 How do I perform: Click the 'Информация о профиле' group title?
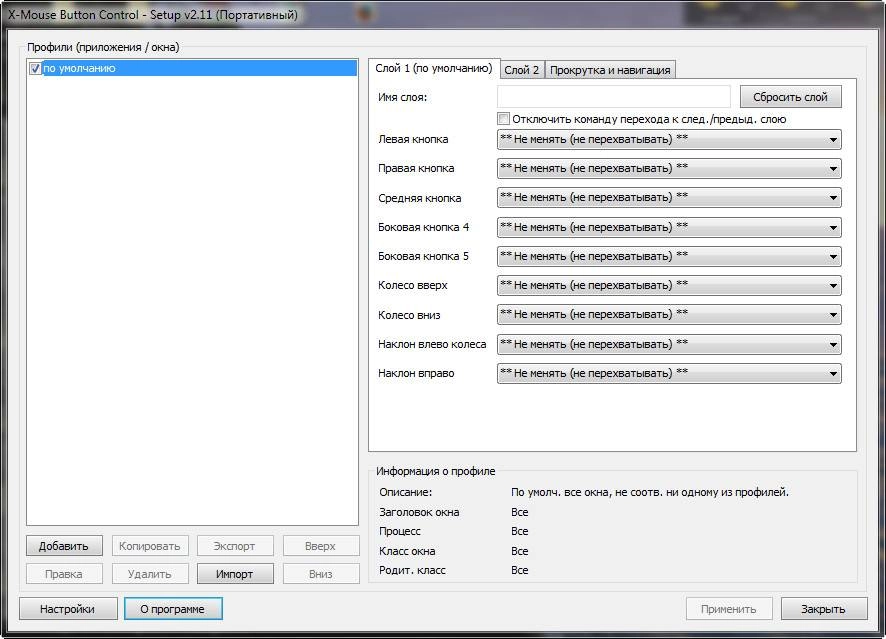click(x=435, y=471)
